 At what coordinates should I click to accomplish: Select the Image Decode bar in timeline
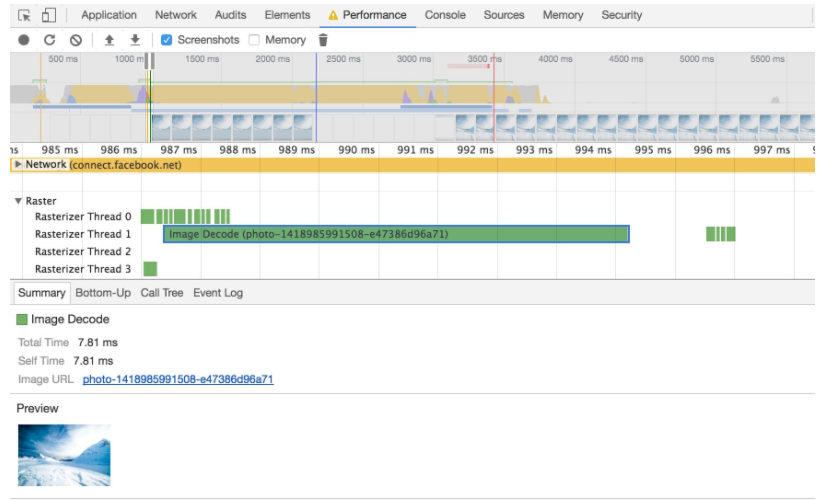[396, 234]
